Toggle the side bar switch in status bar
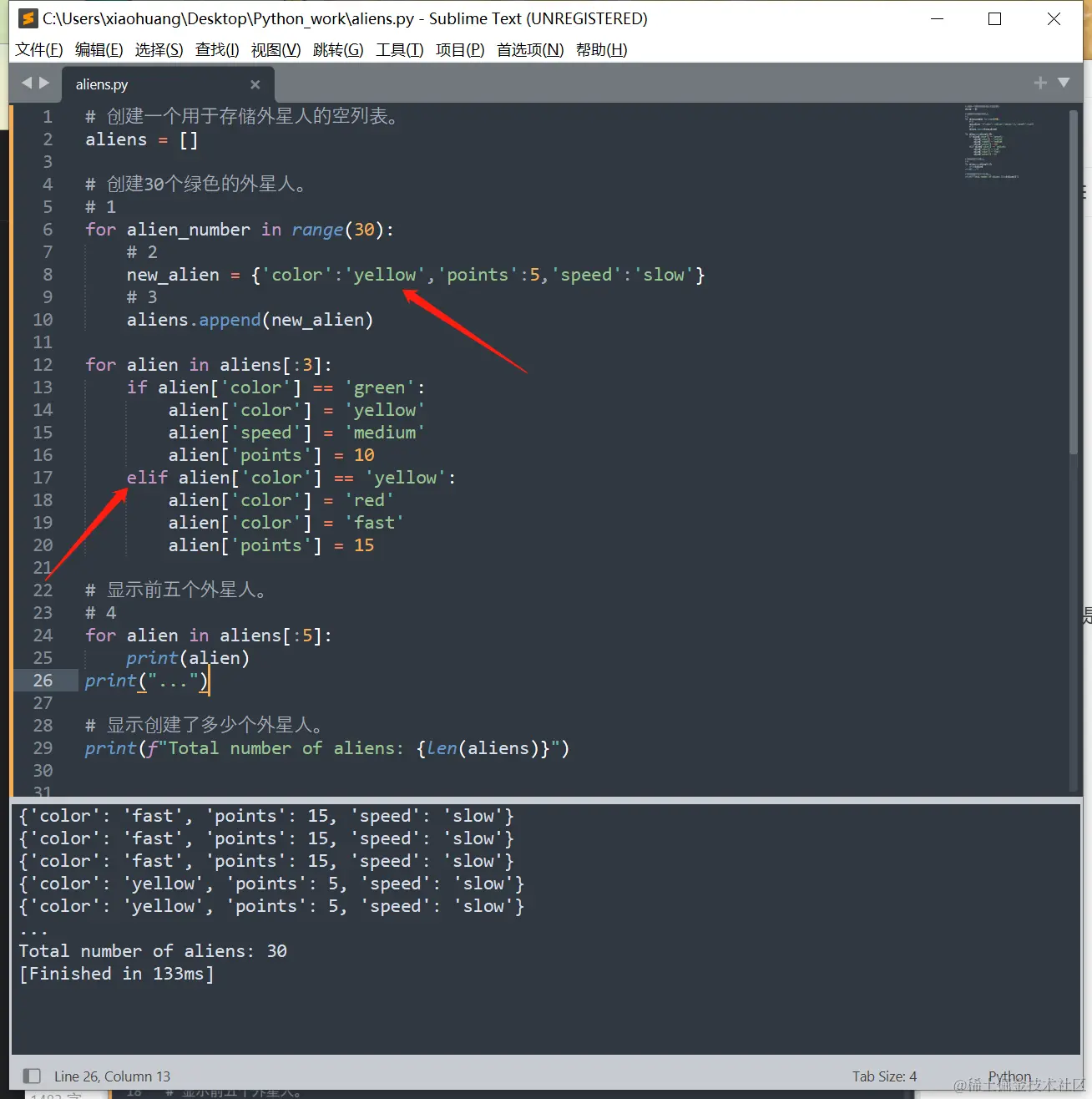The image size is (1092, 1099). pos(32,1076)
